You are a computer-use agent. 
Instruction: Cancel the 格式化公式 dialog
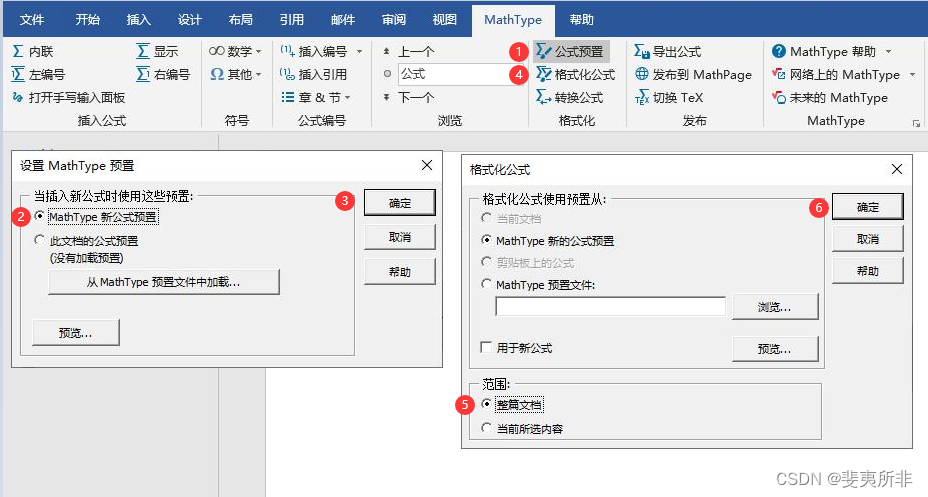pyautogui.click(x=868, y=239)
